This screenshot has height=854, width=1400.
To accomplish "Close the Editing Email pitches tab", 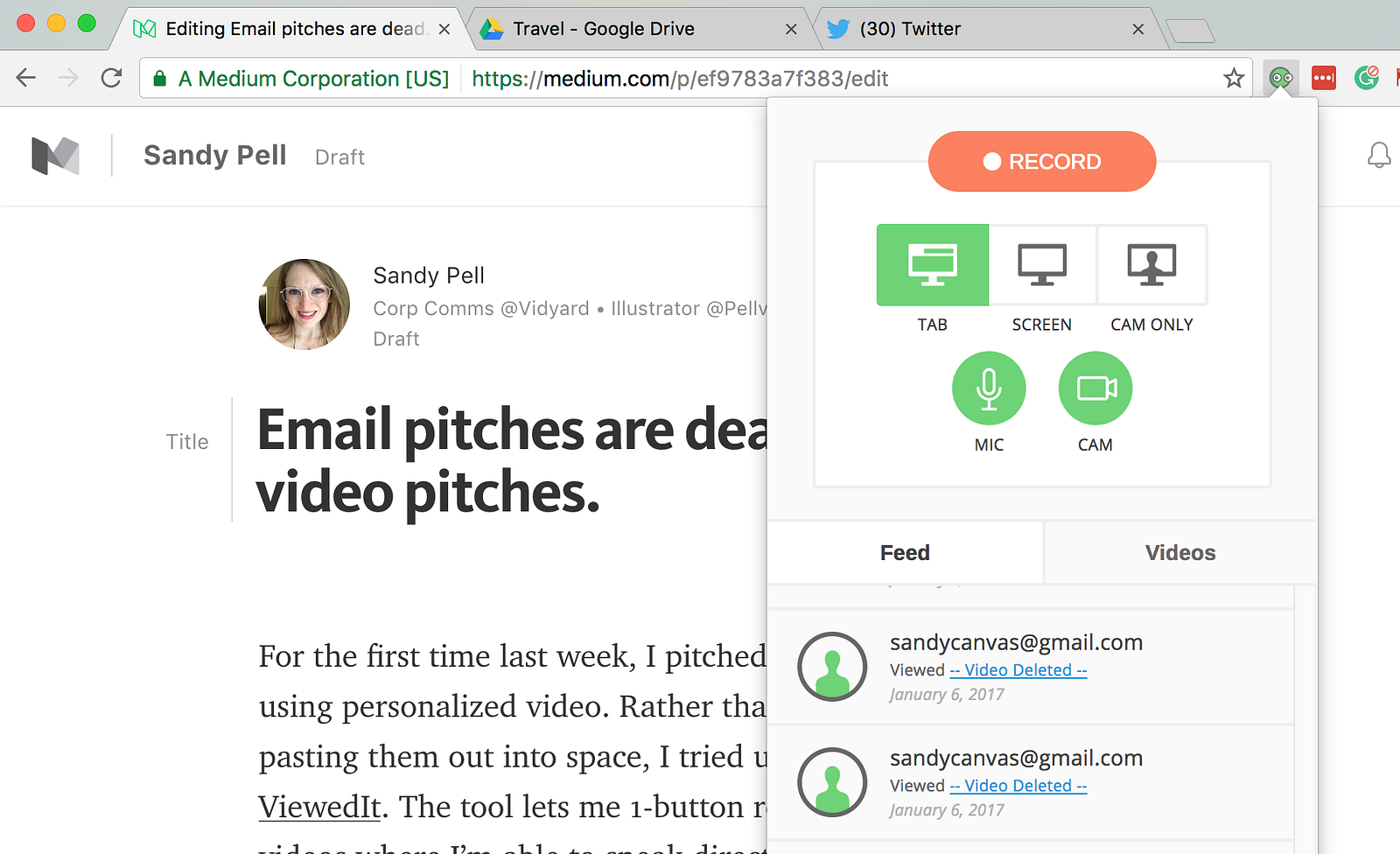I will click(x=444, y=29).
